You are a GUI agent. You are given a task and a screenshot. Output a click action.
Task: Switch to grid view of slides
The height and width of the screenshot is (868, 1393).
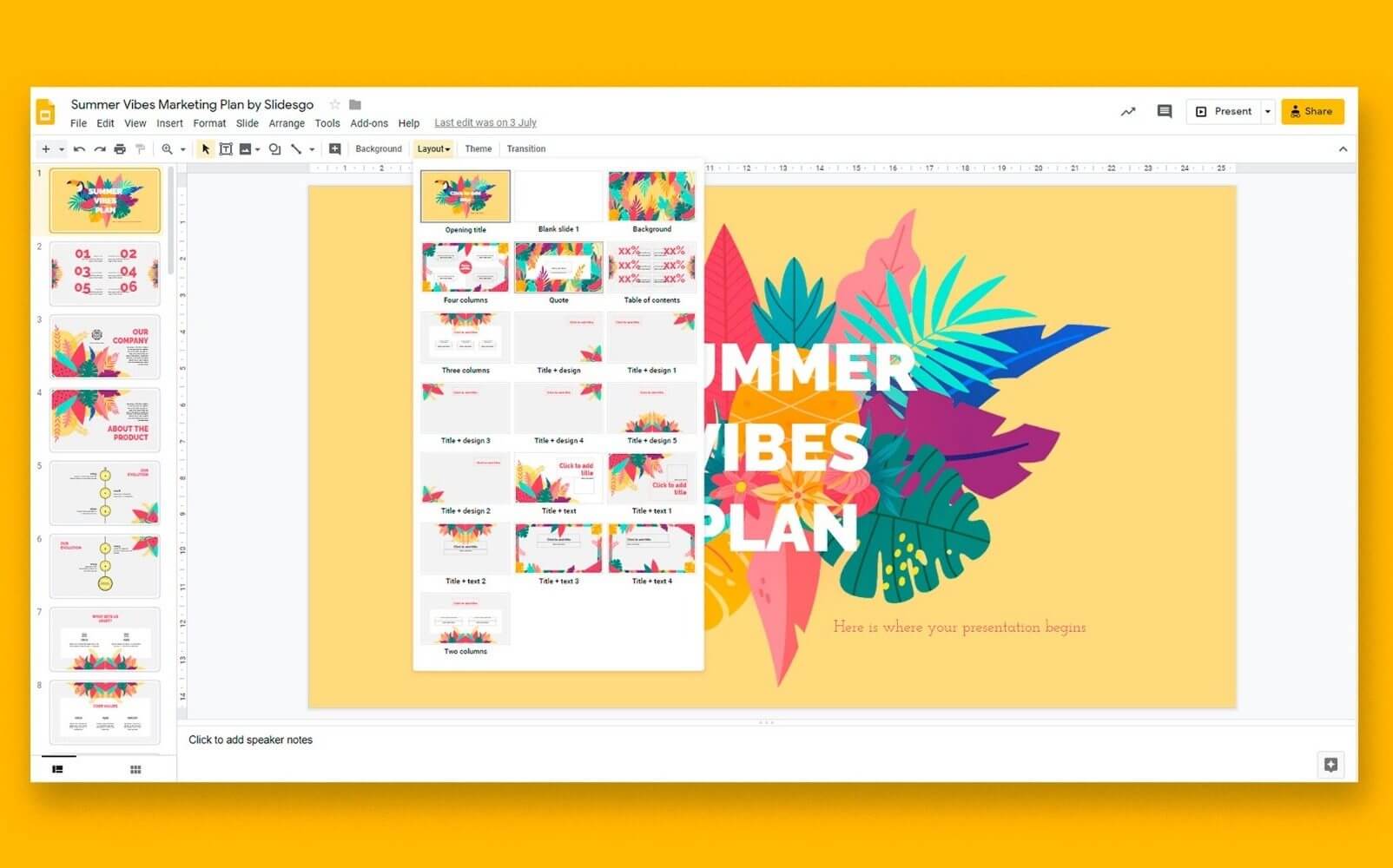135,769
